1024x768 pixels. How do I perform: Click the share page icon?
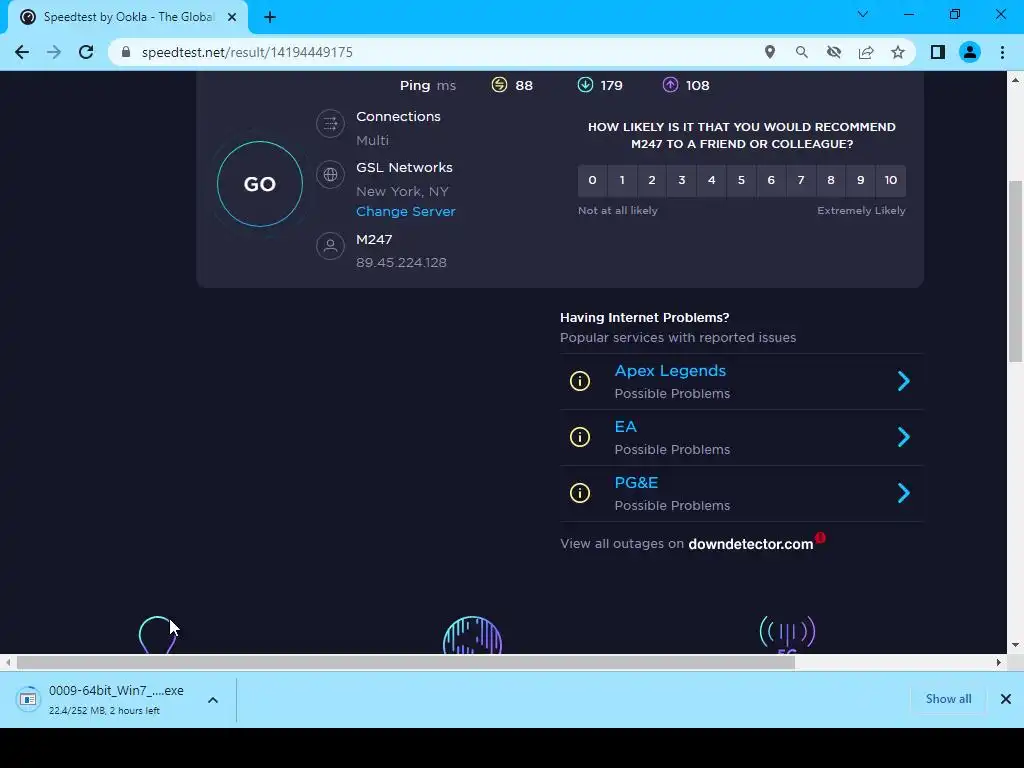[x=866, y=52]
